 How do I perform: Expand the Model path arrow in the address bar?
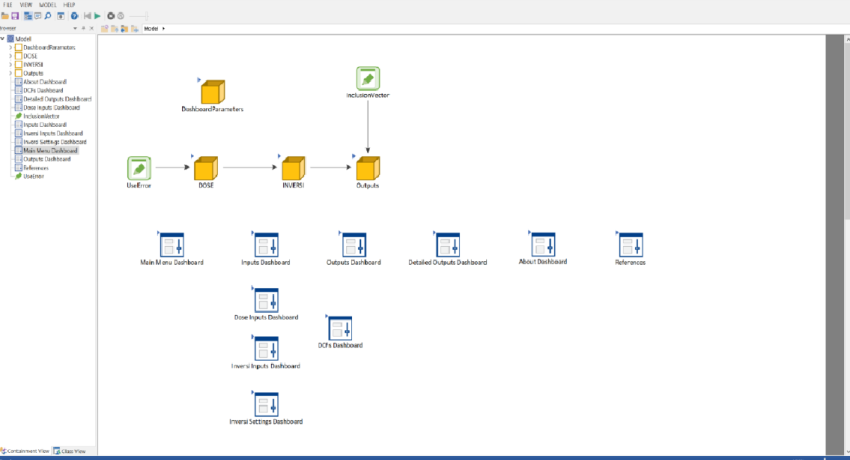[163, 29]
